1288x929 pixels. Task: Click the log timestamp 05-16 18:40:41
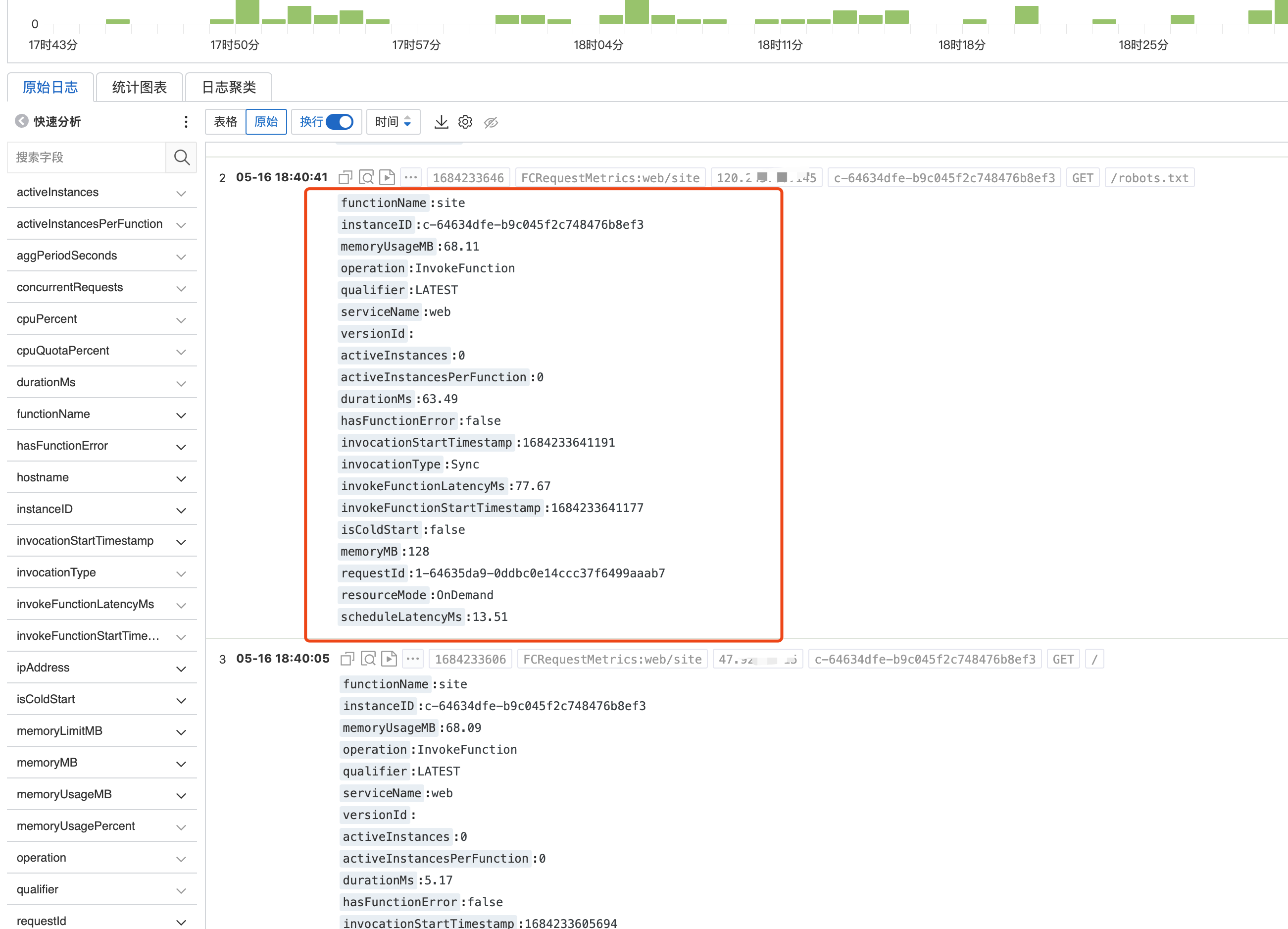click(x=282, y=177)
